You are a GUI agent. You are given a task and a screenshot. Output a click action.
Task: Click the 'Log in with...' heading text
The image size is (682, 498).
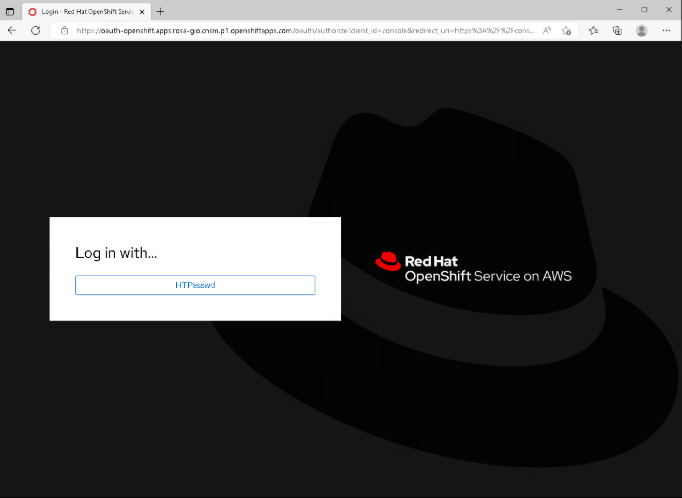coord(116,253)
